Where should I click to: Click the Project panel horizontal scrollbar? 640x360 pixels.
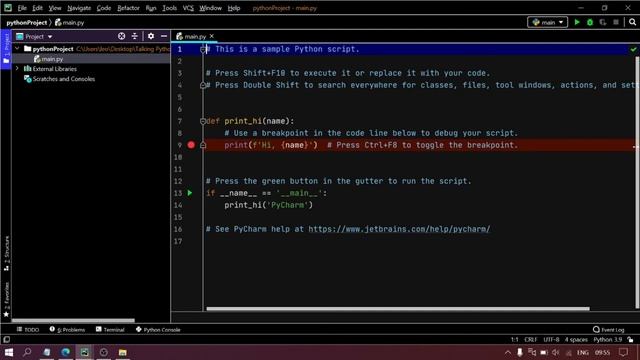(x=73, y=320)
